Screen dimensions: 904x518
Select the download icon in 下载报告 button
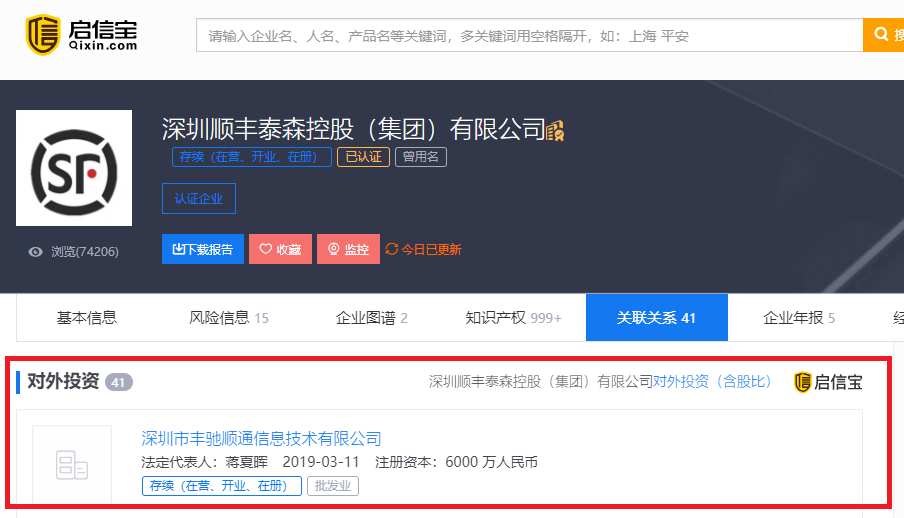pos(178,249)
